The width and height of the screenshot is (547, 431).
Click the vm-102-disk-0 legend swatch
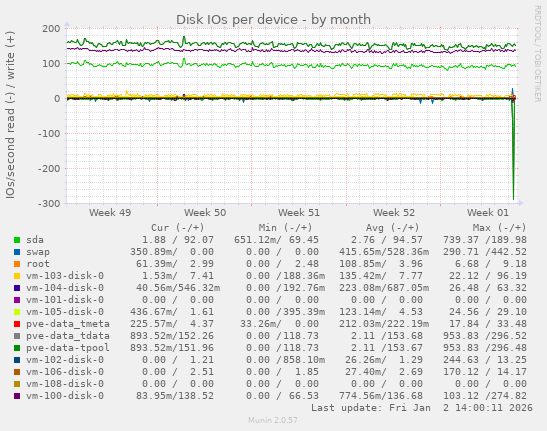click(17, 360)
